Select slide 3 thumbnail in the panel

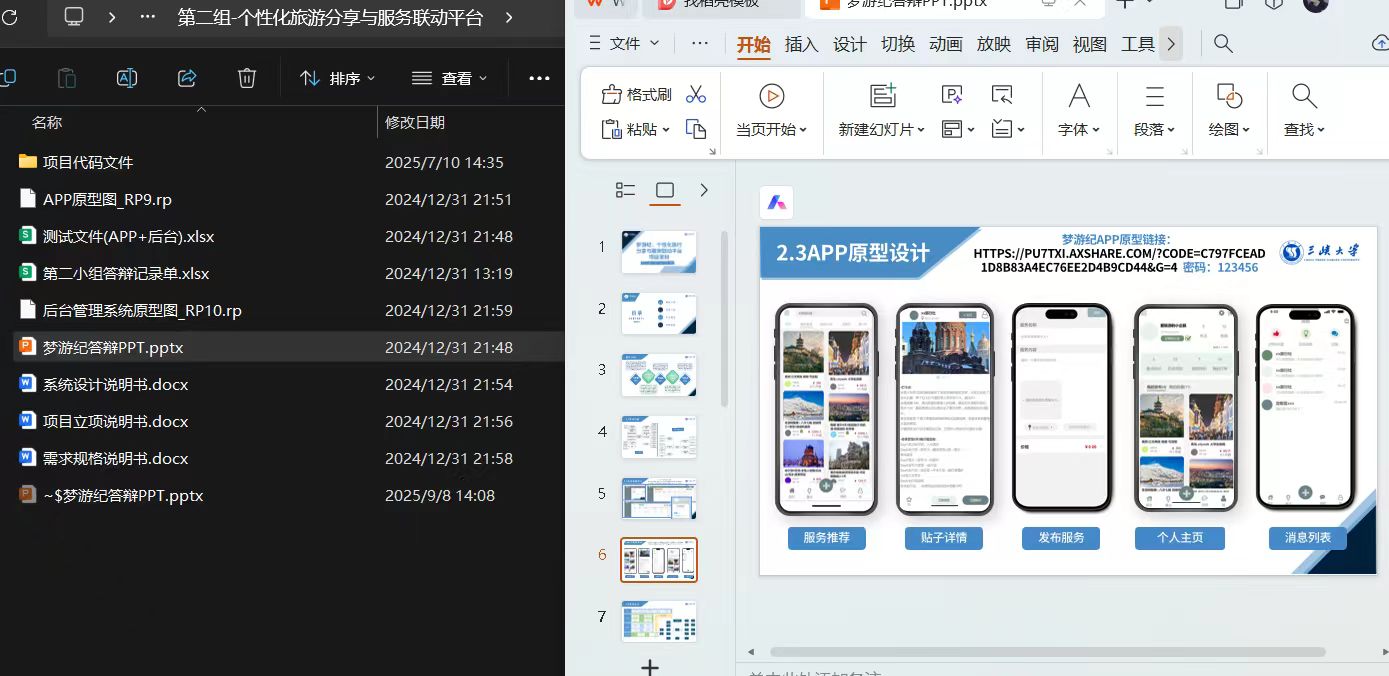point(659,375)
